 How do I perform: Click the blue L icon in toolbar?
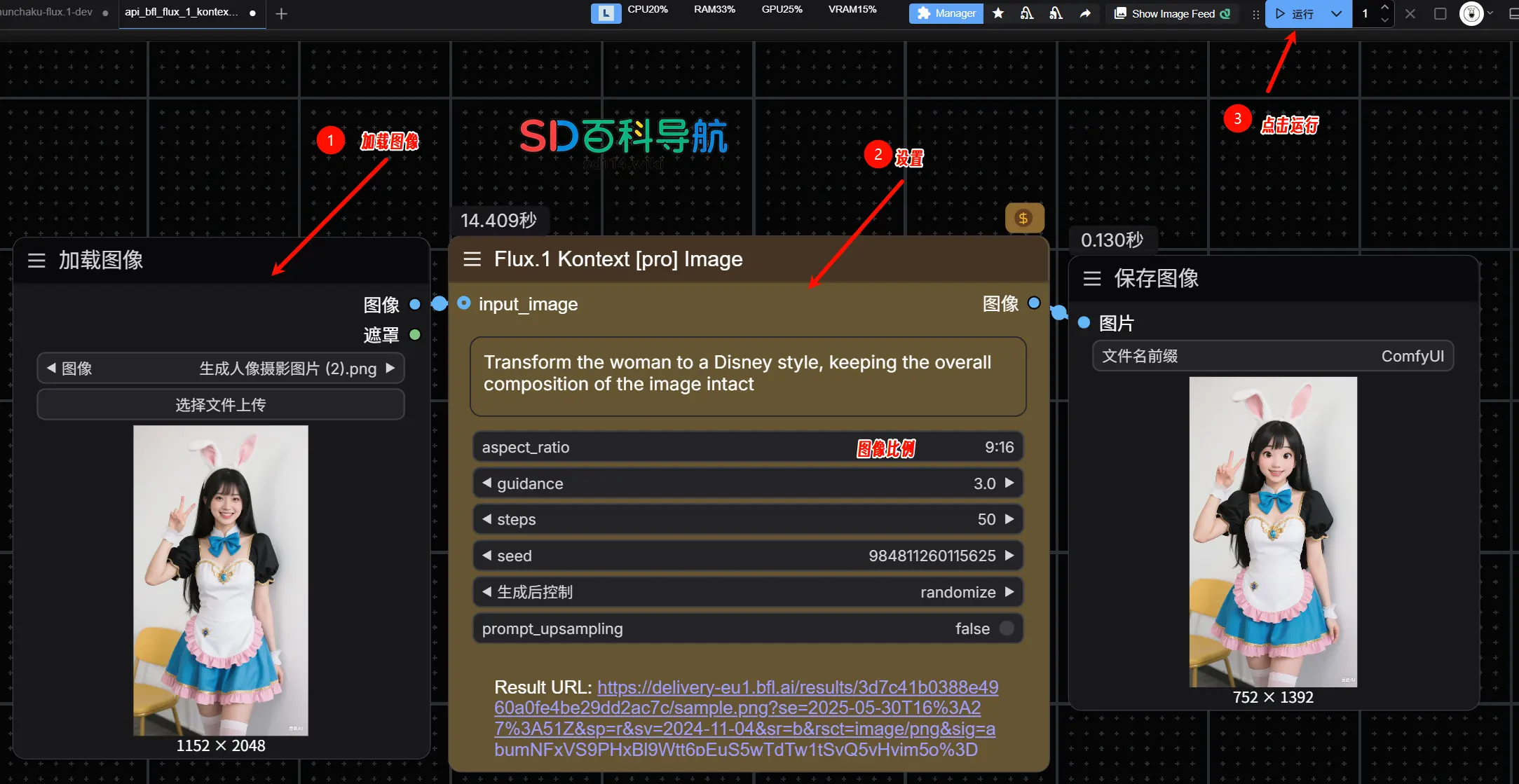tap(606, 13)
